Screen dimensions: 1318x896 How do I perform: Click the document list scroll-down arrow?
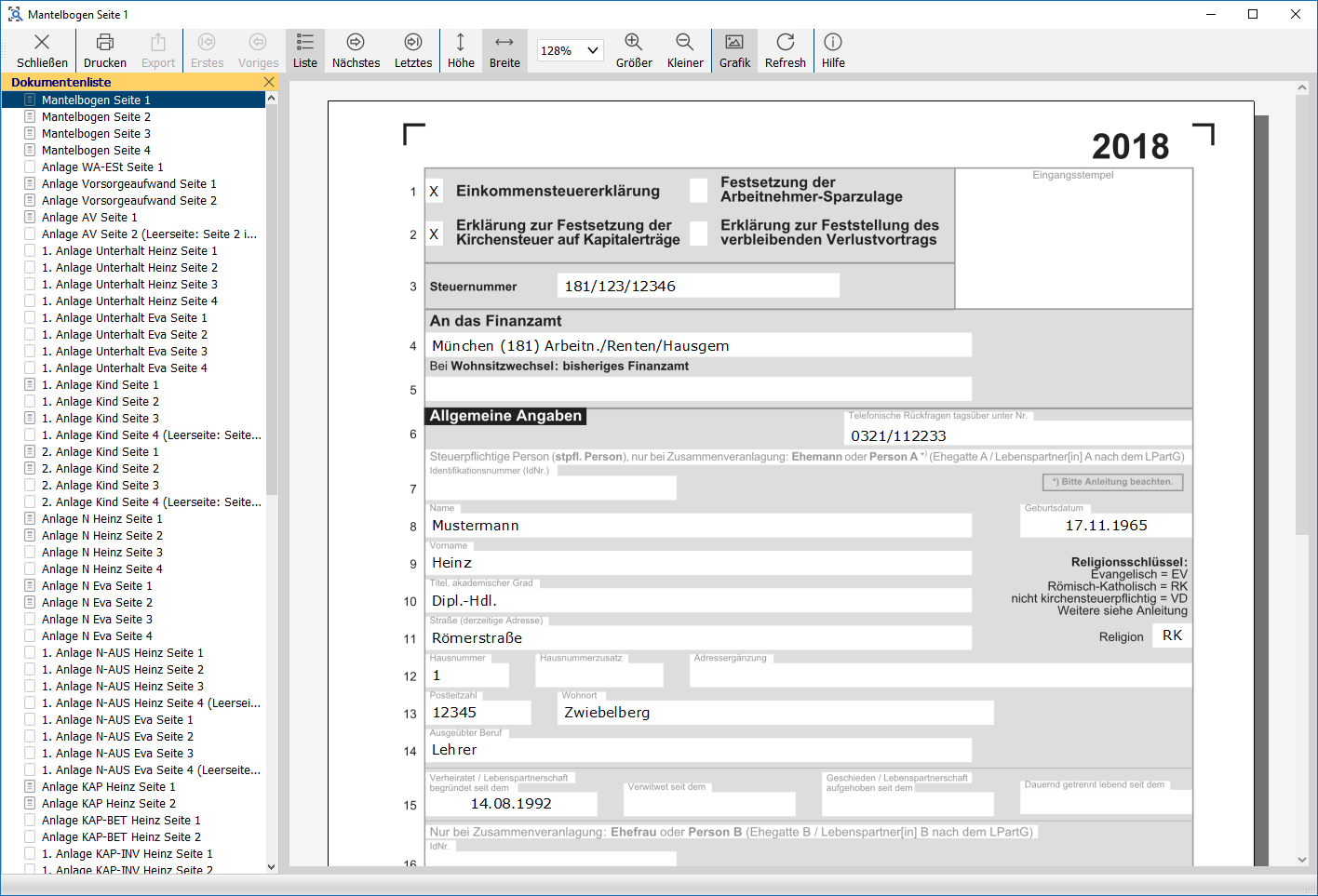272,866
